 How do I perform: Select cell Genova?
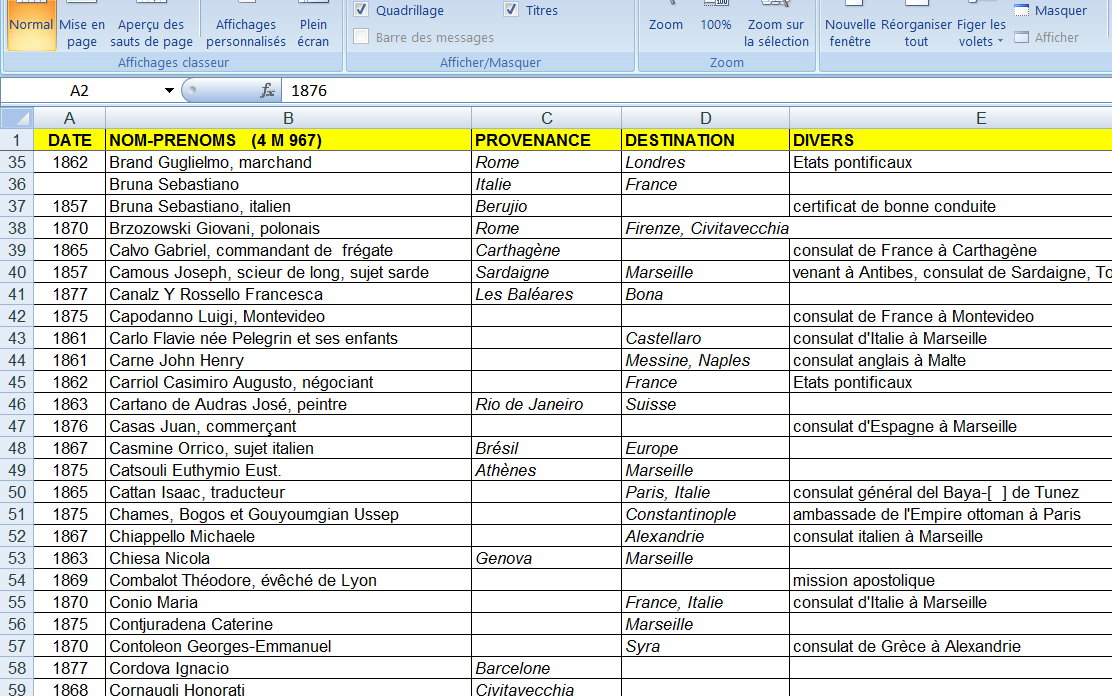click(546, 558)
